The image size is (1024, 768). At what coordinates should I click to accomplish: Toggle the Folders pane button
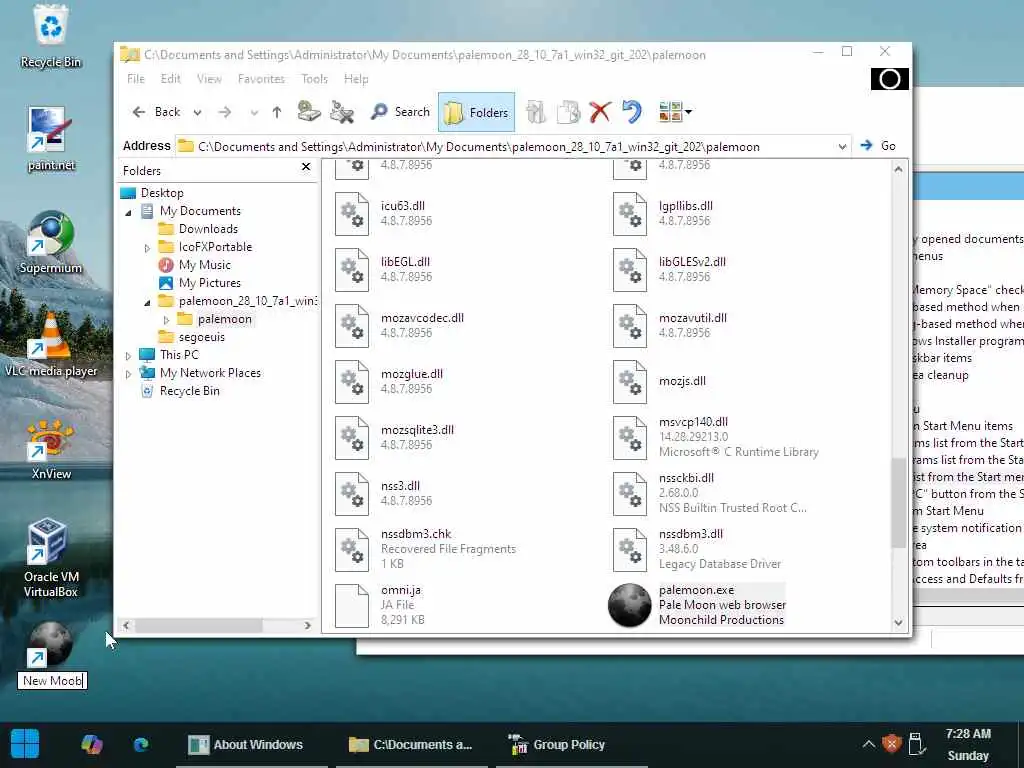point(476,113)
